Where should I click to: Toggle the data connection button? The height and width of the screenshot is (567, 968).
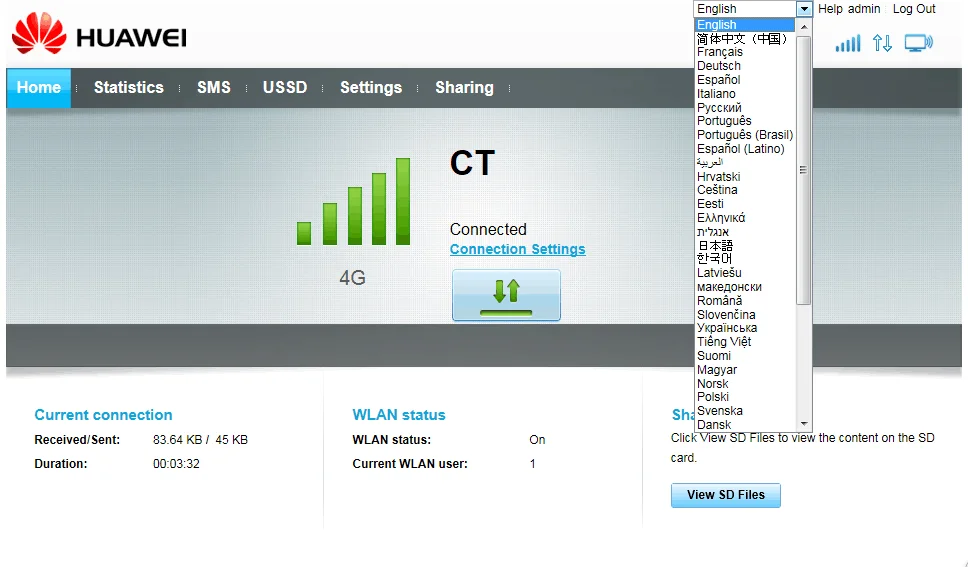(506, 295)
